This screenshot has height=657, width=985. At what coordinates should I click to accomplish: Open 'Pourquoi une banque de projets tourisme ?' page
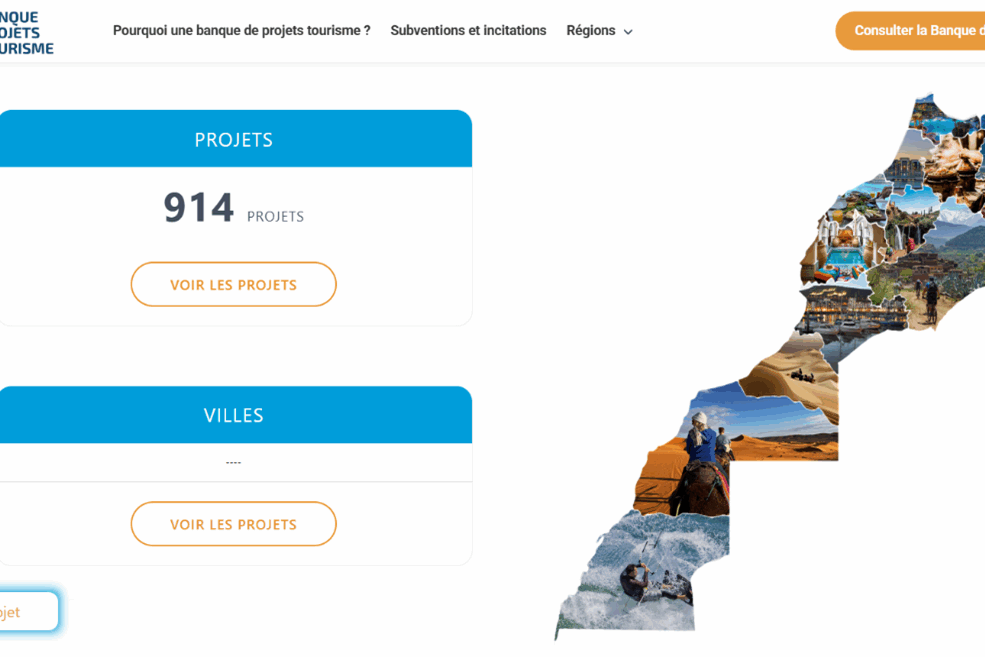(x=241, y=30)
